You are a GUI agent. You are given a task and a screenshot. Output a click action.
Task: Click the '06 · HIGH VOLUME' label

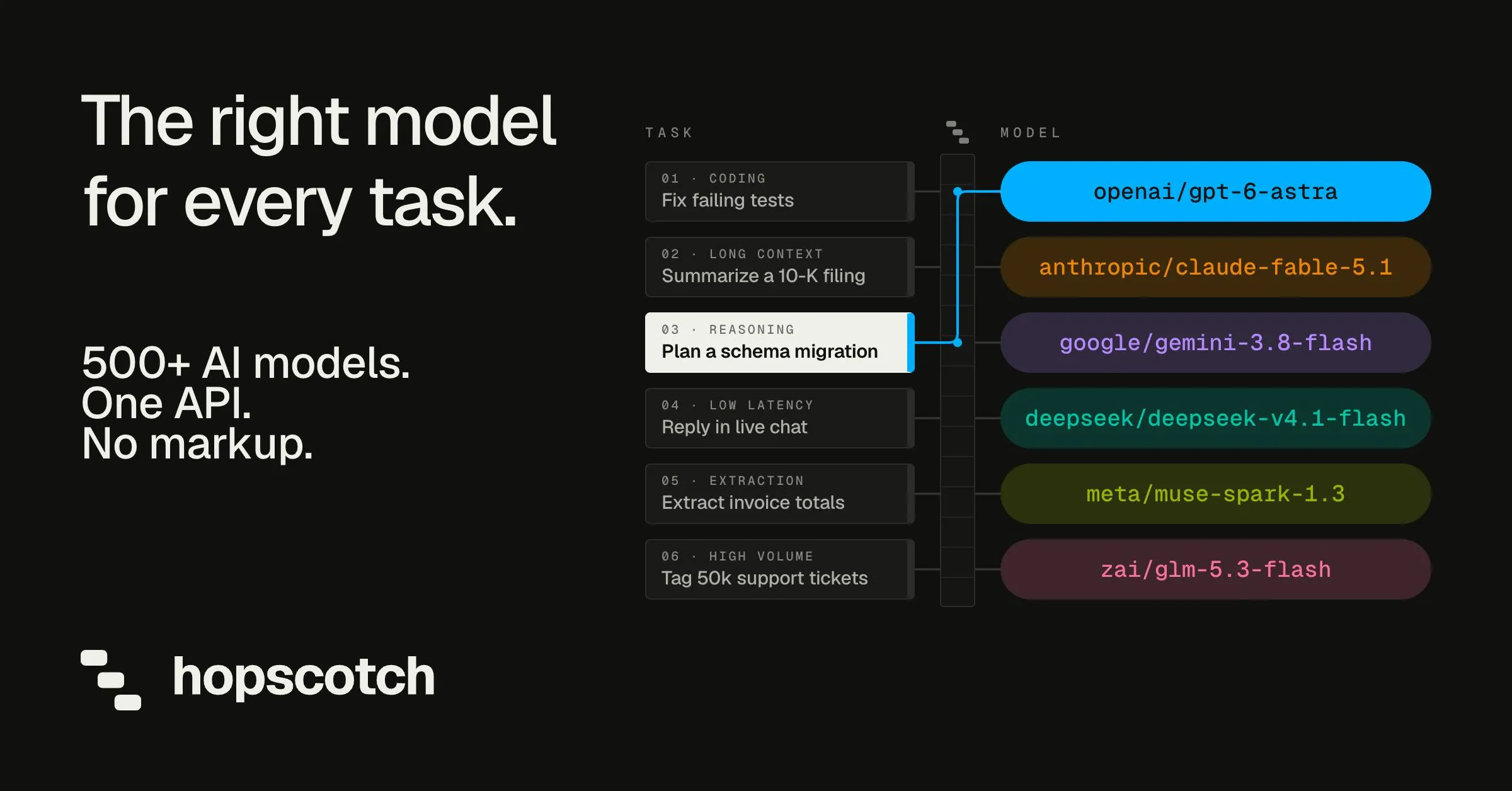[738, 556]
